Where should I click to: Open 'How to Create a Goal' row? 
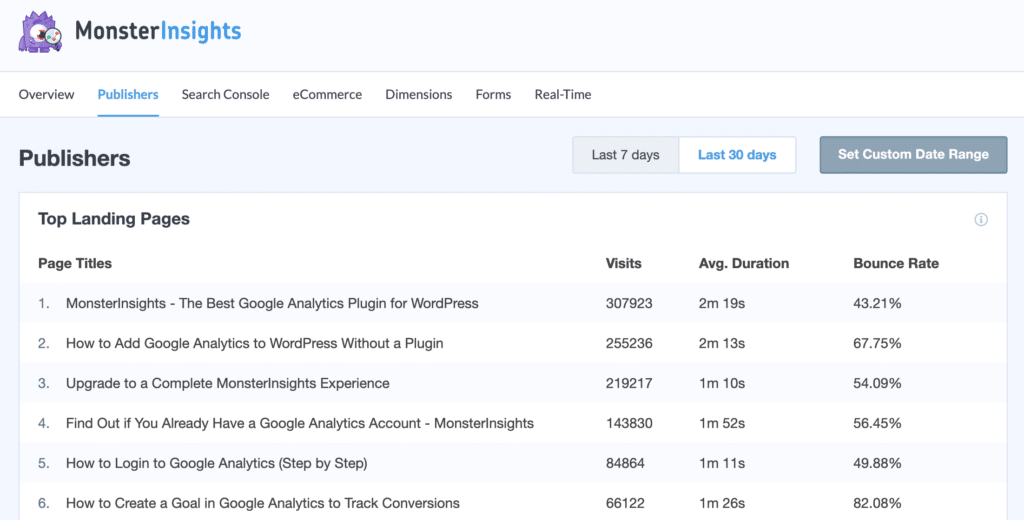(x=513, y=502)
